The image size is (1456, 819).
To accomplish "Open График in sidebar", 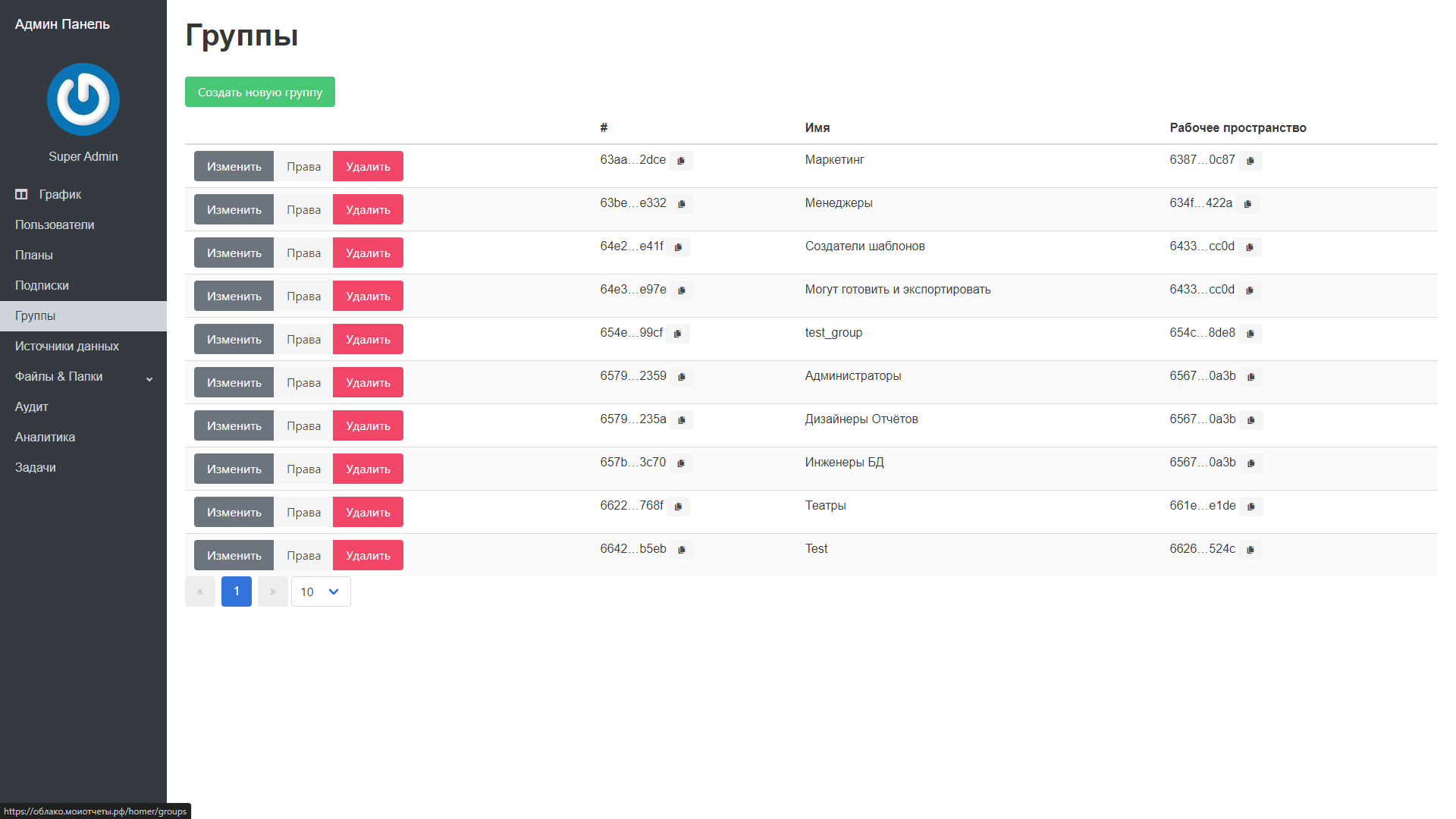I will 83,195.
